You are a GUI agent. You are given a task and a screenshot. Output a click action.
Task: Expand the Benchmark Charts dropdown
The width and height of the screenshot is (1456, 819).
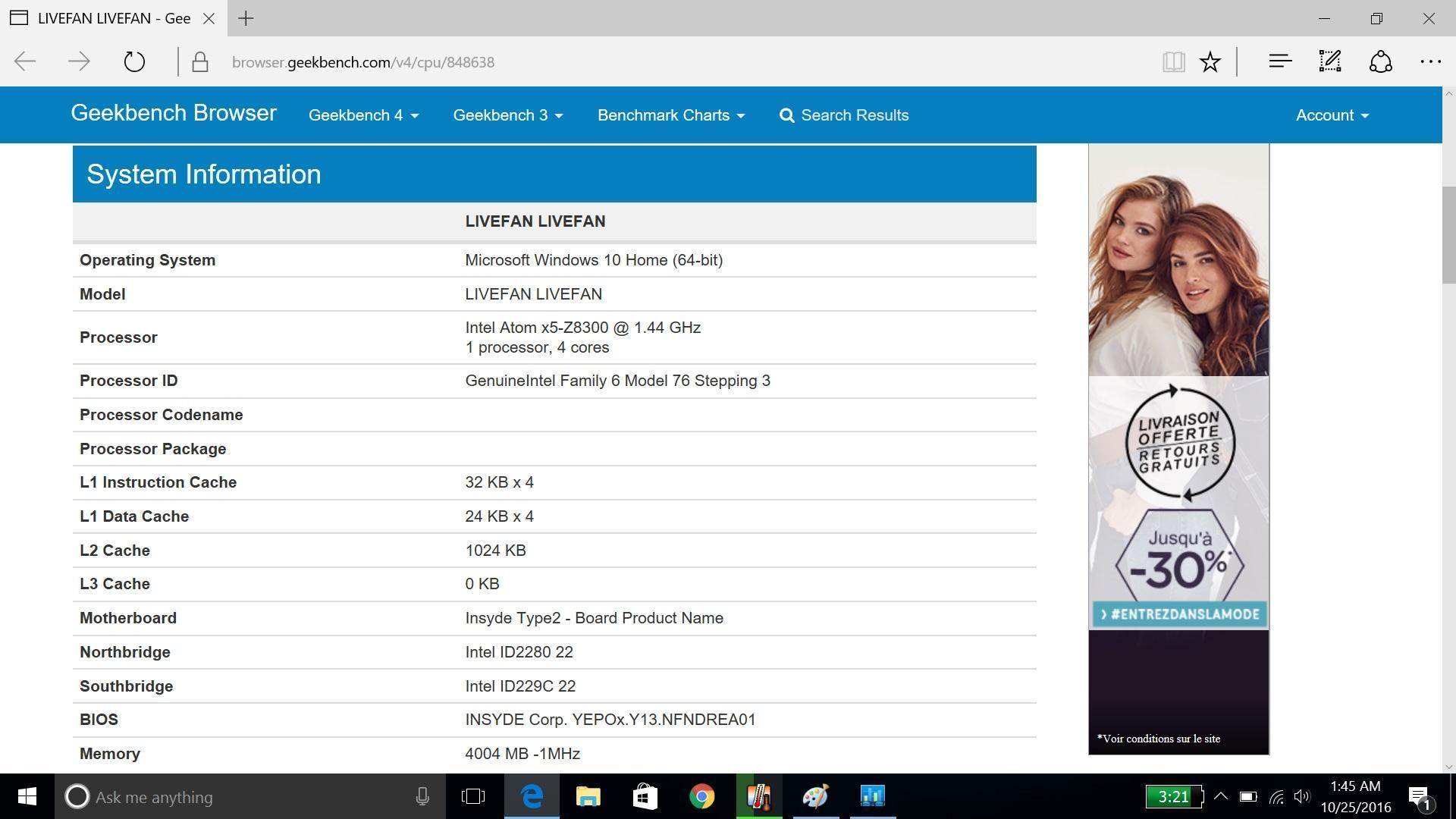point(670,115)
